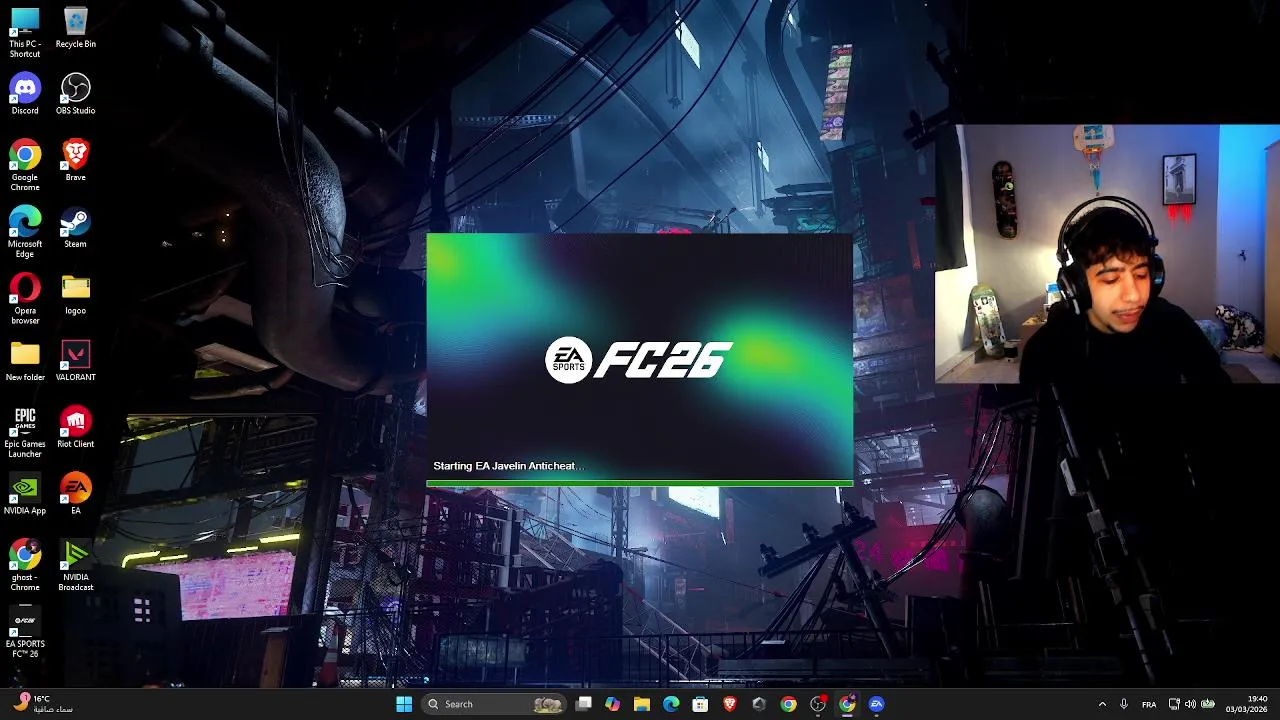Image resolution: width=1280 pixels, height=720 pixels.
Task: Click the microphone tray icon
Action: coord(1124,704)
